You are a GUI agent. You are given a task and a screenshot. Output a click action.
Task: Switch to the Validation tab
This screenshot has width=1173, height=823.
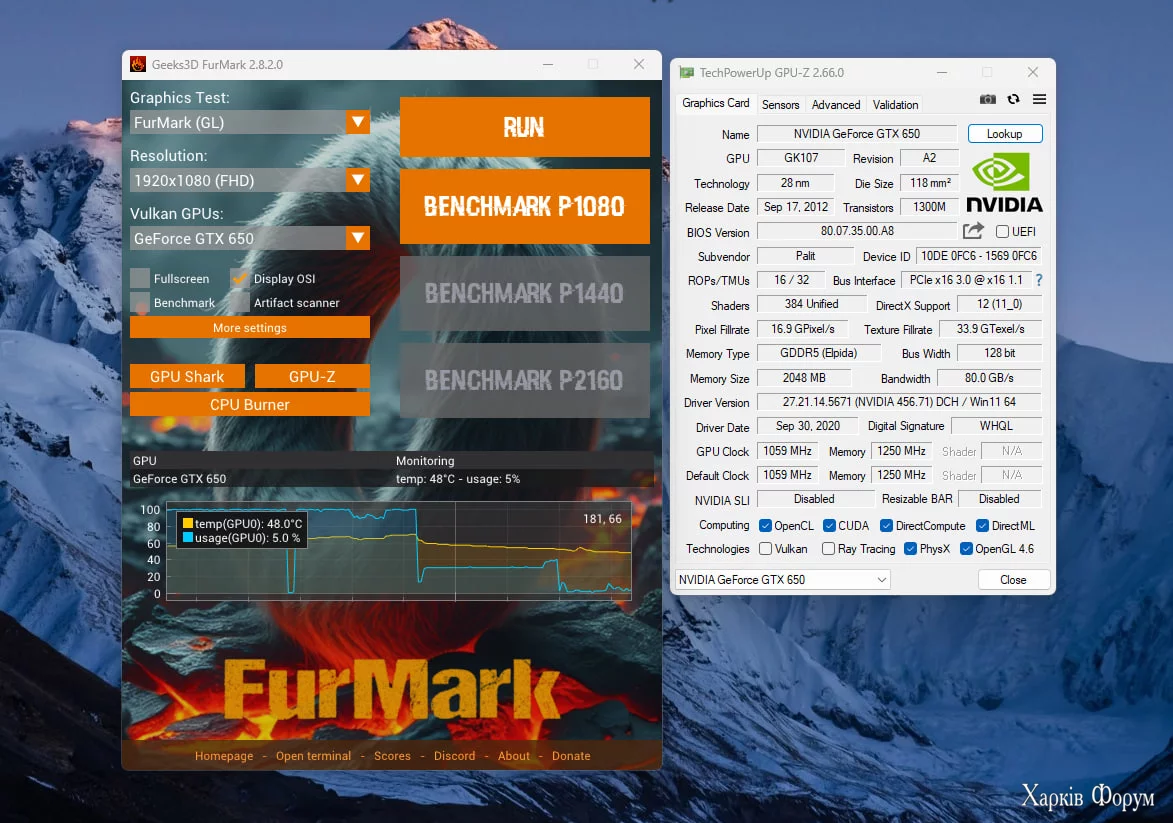895,105
